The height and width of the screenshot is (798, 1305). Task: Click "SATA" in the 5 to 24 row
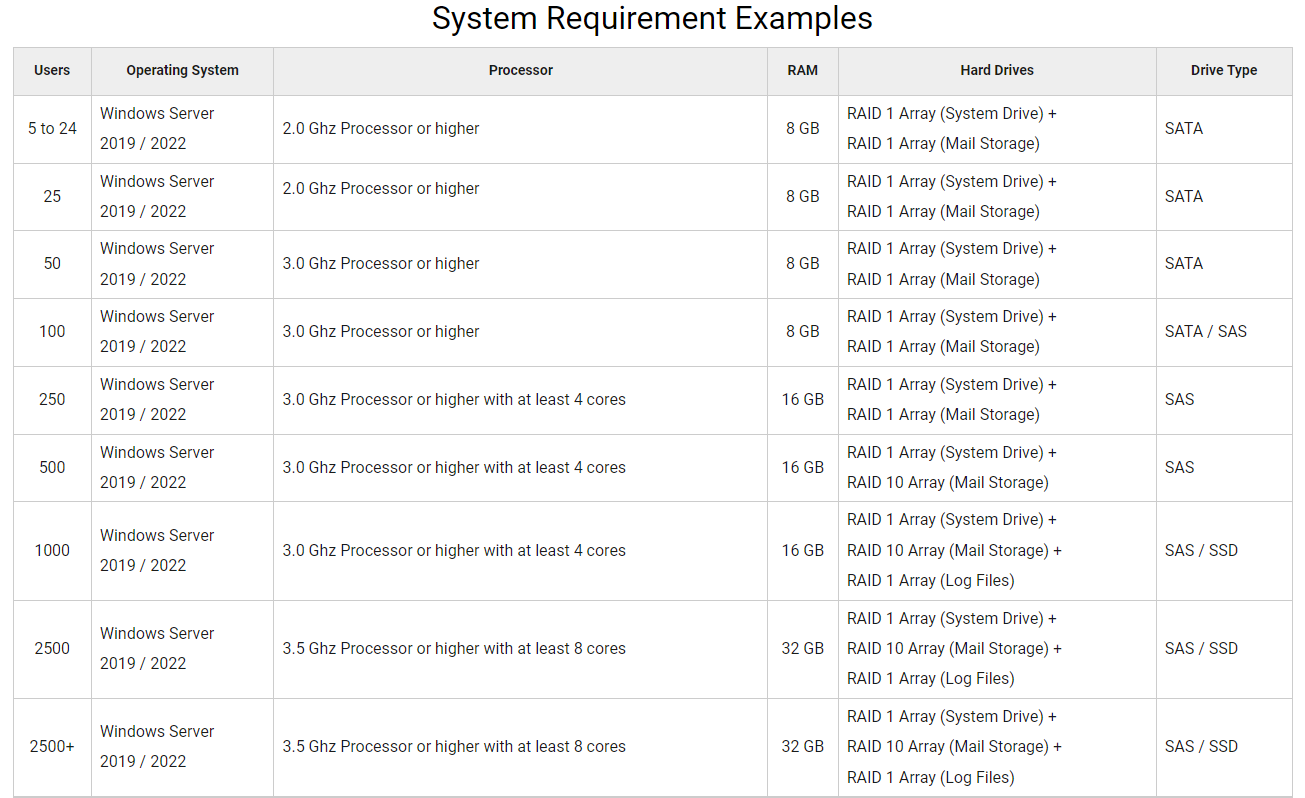[x=1184, y=129]
